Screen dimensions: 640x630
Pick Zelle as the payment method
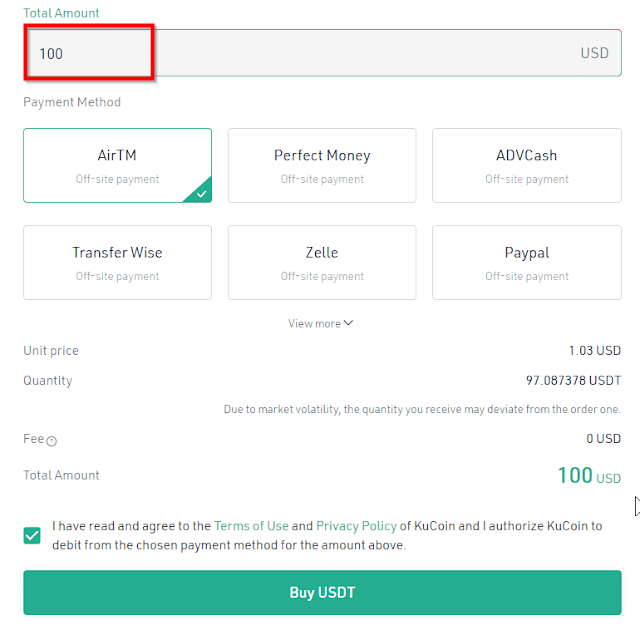[x=322, y=262]
